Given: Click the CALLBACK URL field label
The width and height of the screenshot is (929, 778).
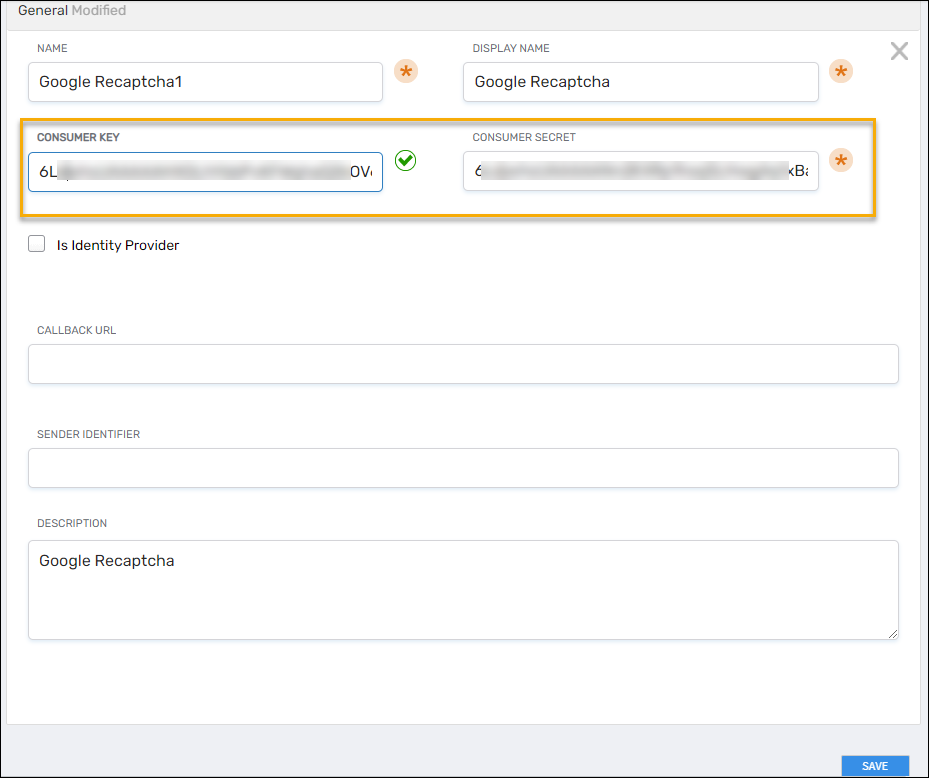Looking at the screenshot, I should coord(77,330).
